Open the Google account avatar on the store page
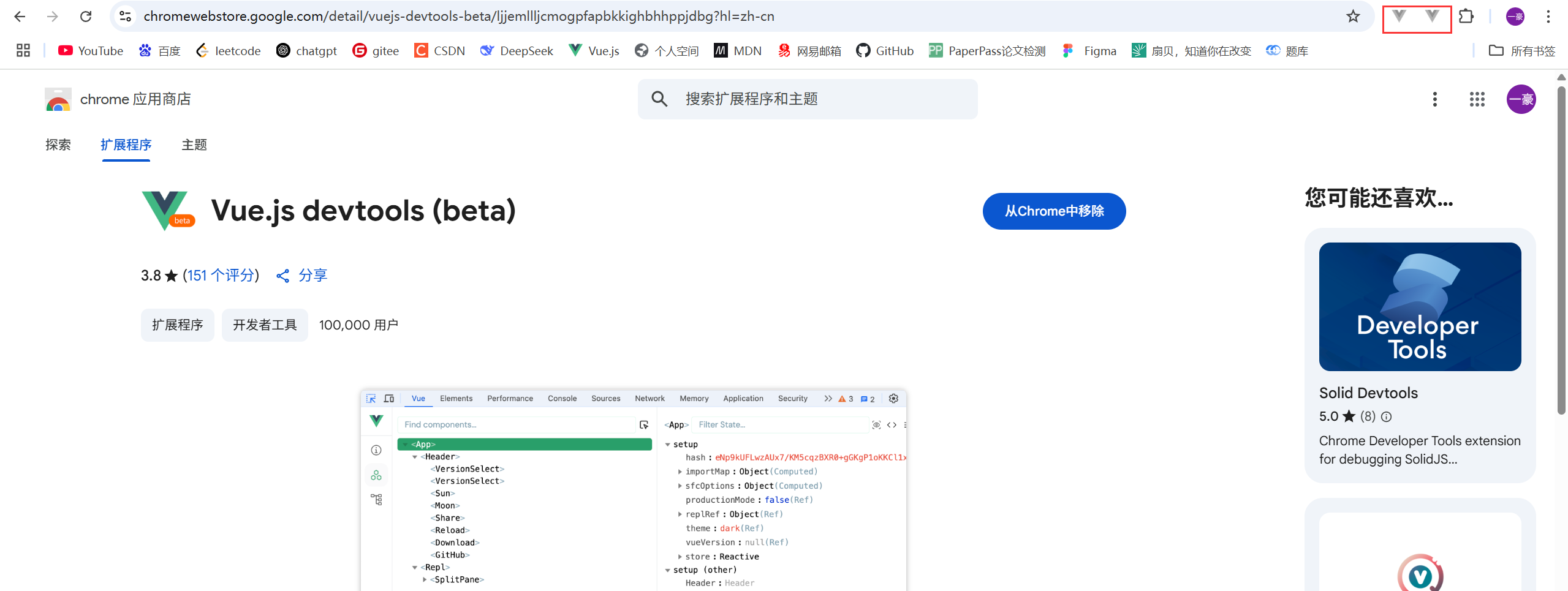1568x591 pixels. [x=1521, y=99]
